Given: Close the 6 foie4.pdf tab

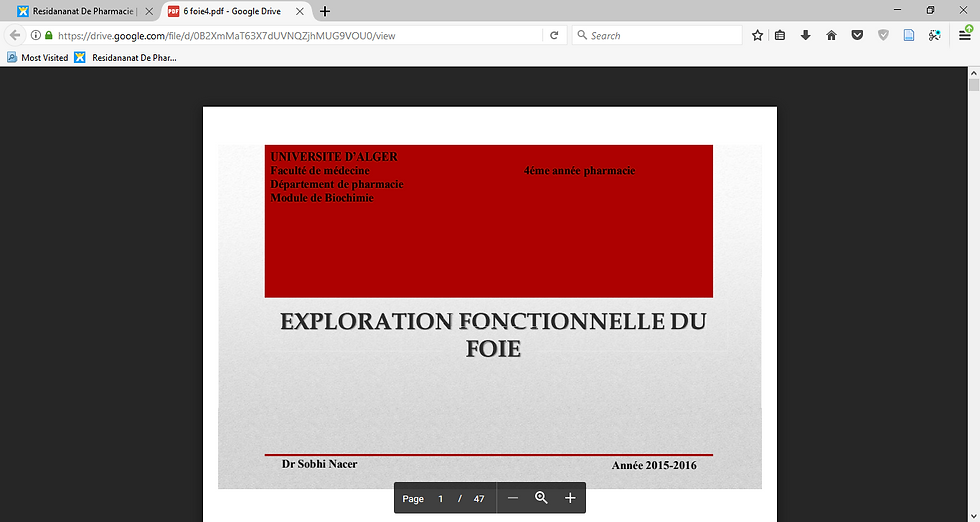Looking at the screenshot, I should pyautogui.click(x=299, y=11).
